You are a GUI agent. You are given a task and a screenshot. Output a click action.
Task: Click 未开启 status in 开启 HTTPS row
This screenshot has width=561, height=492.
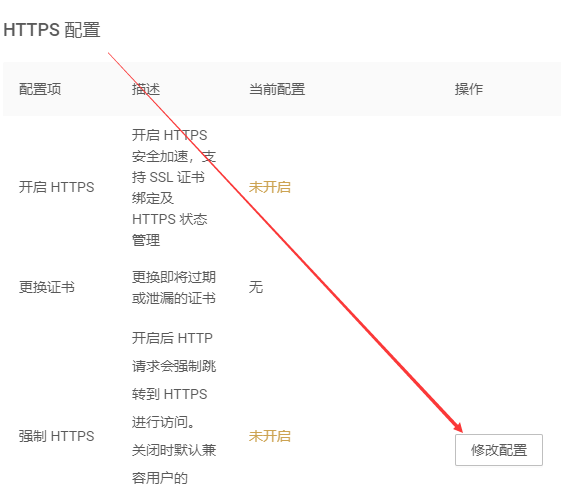point(270,187)
